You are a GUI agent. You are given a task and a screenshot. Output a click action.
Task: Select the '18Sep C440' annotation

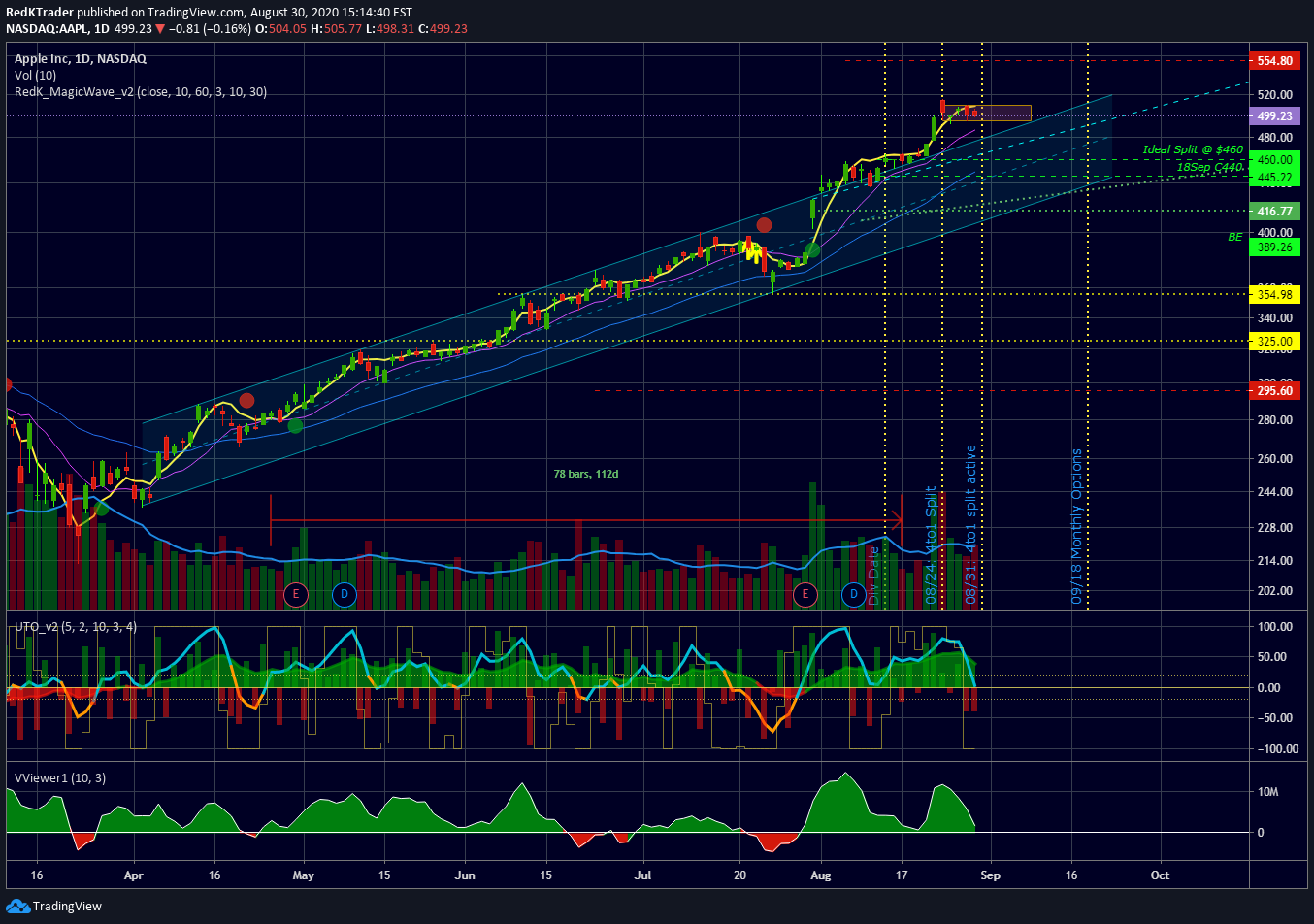(1209, 167)
